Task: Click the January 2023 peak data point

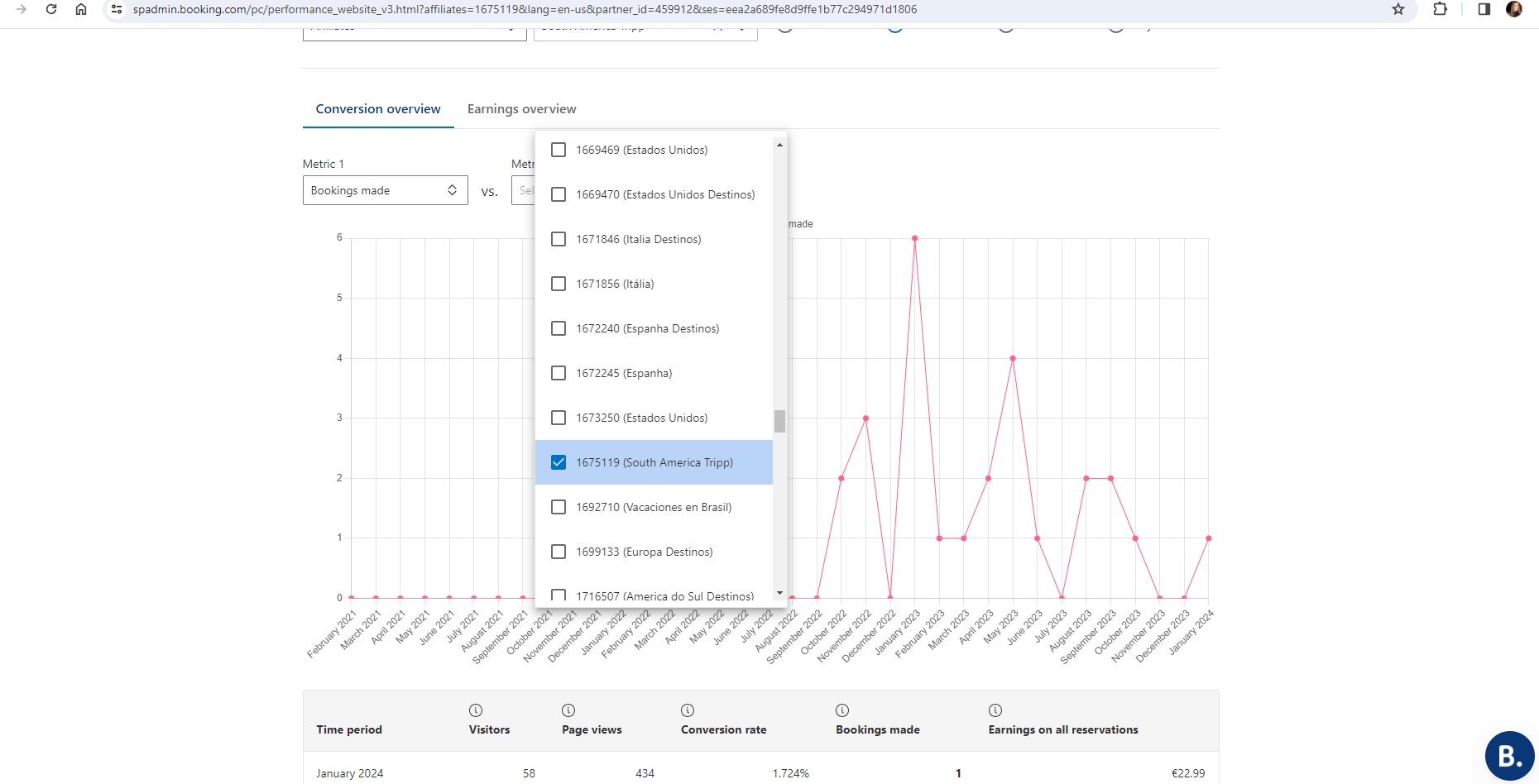Action: click(915, 238)
